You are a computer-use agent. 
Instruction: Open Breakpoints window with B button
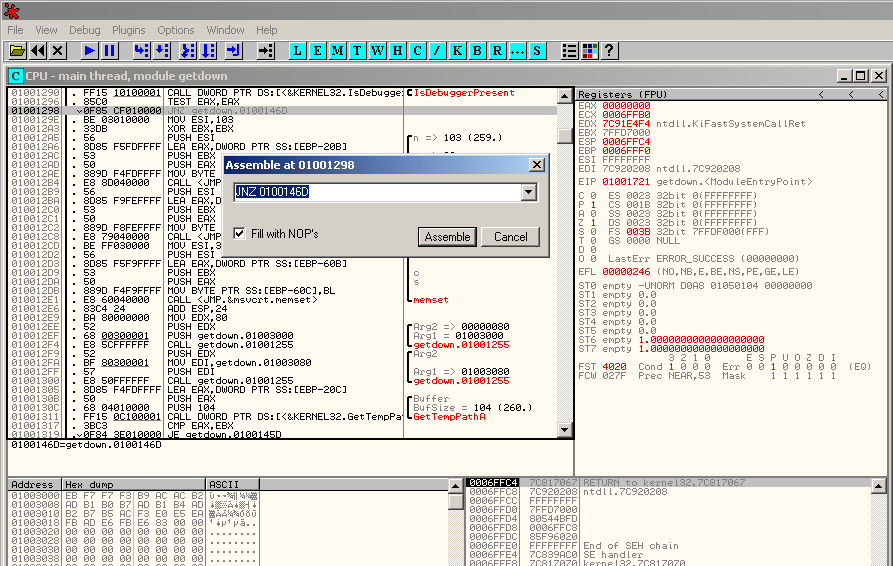click(x=478, y=50)
